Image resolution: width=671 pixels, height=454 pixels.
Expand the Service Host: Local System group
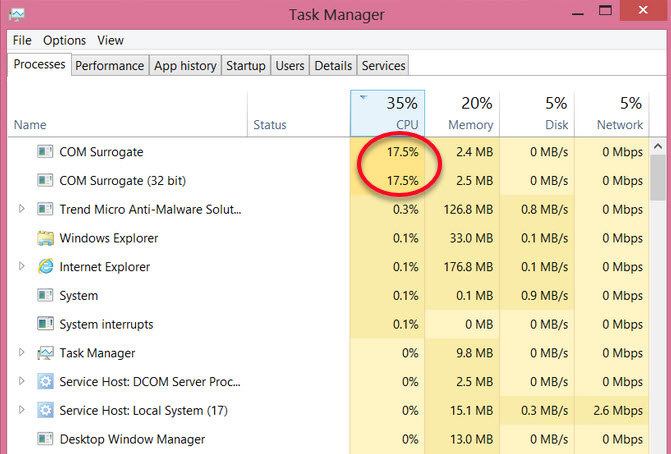click(x=22, y=410)
